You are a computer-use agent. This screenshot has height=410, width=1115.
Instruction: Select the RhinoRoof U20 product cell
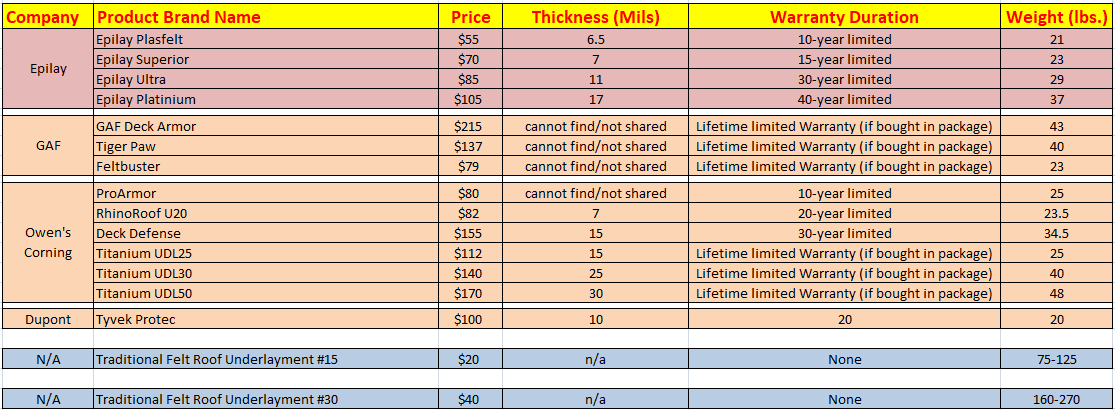click(x=266, y=213)
